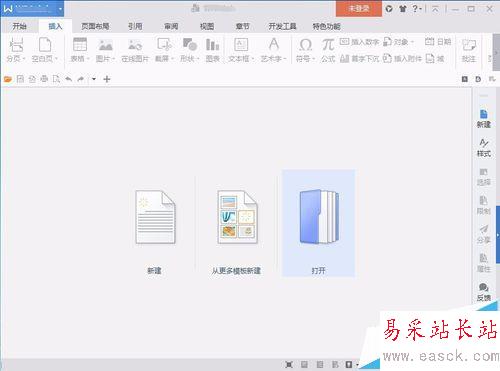The height and width of the screenshot is (371, 500).
Task: Go to the 章节 tab
Action: (x=242, y=26)
